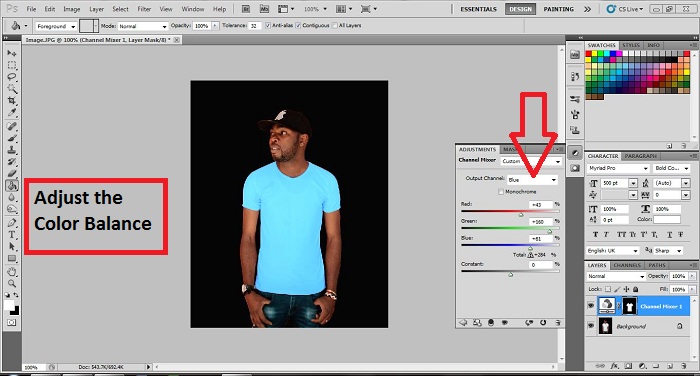Click the Constant slider handle
Screen dimensions: 700x376
pos(511,274)
